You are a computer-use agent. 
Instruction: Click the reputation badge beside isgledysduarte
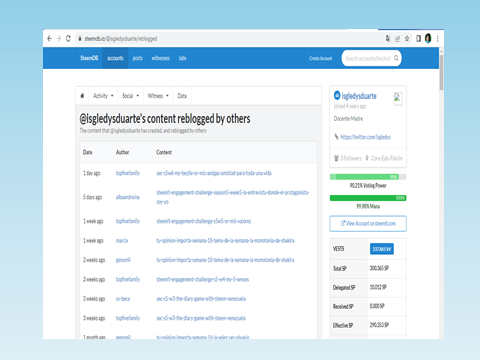coord(337,95)
